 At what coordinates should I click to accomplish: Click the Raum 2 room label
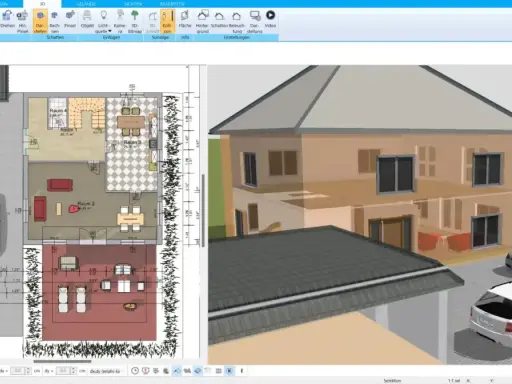click(86, 203)
